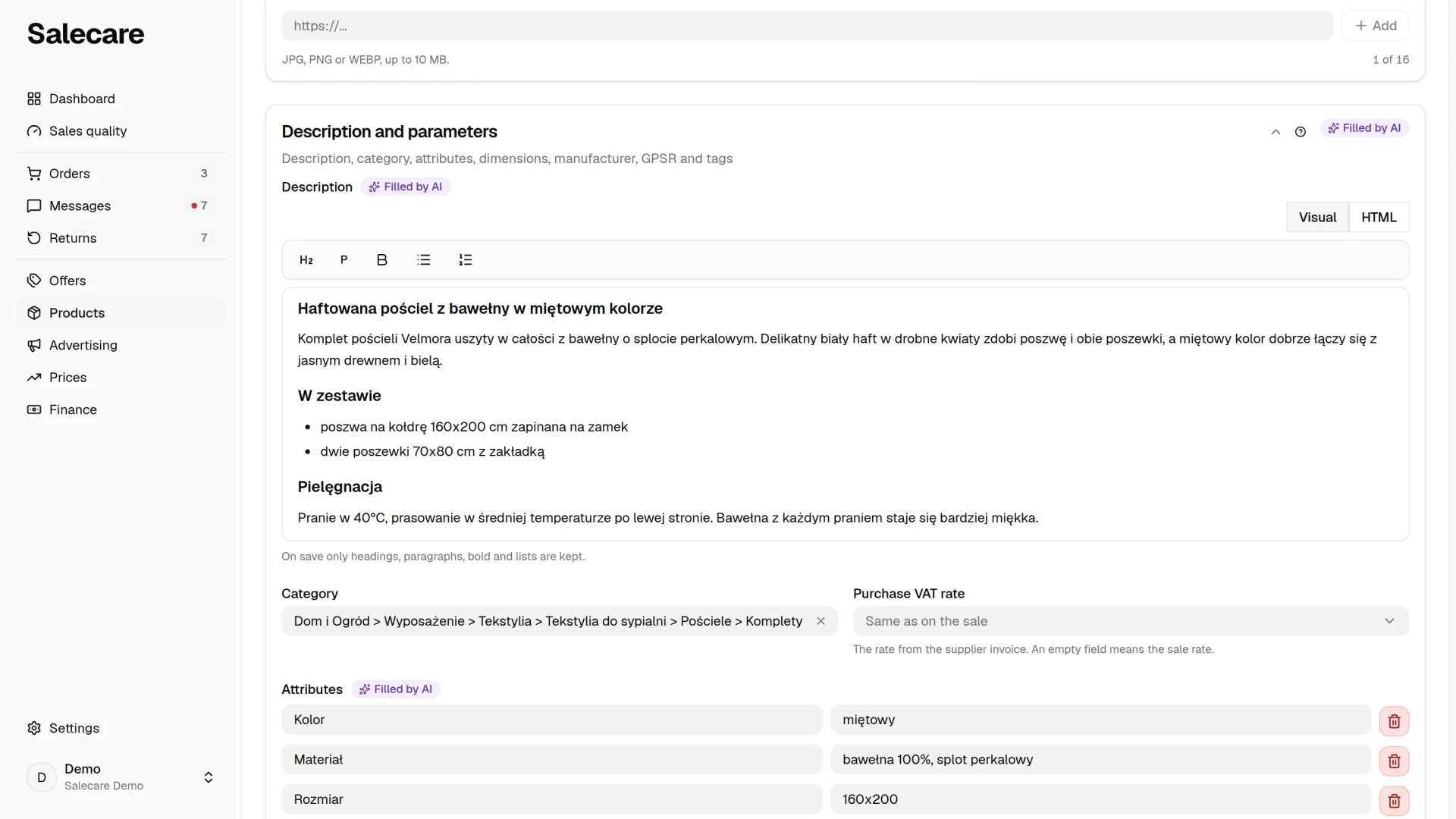Click the Filled by AI badge beside Description

tap(405, 187)
